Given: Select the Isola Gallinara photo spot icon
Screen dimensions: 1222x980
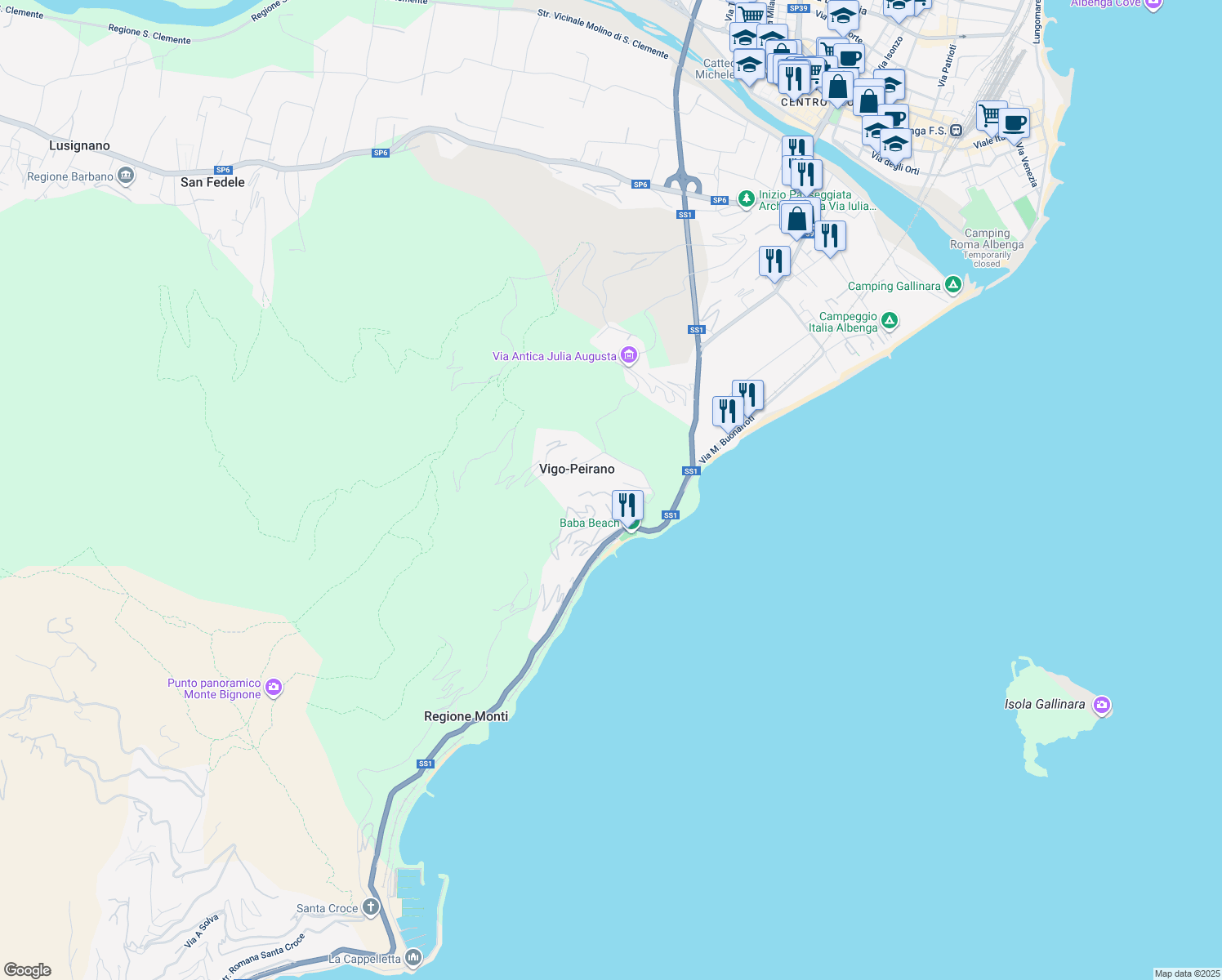Looking at the screenshot, I should pos(1102,705).
